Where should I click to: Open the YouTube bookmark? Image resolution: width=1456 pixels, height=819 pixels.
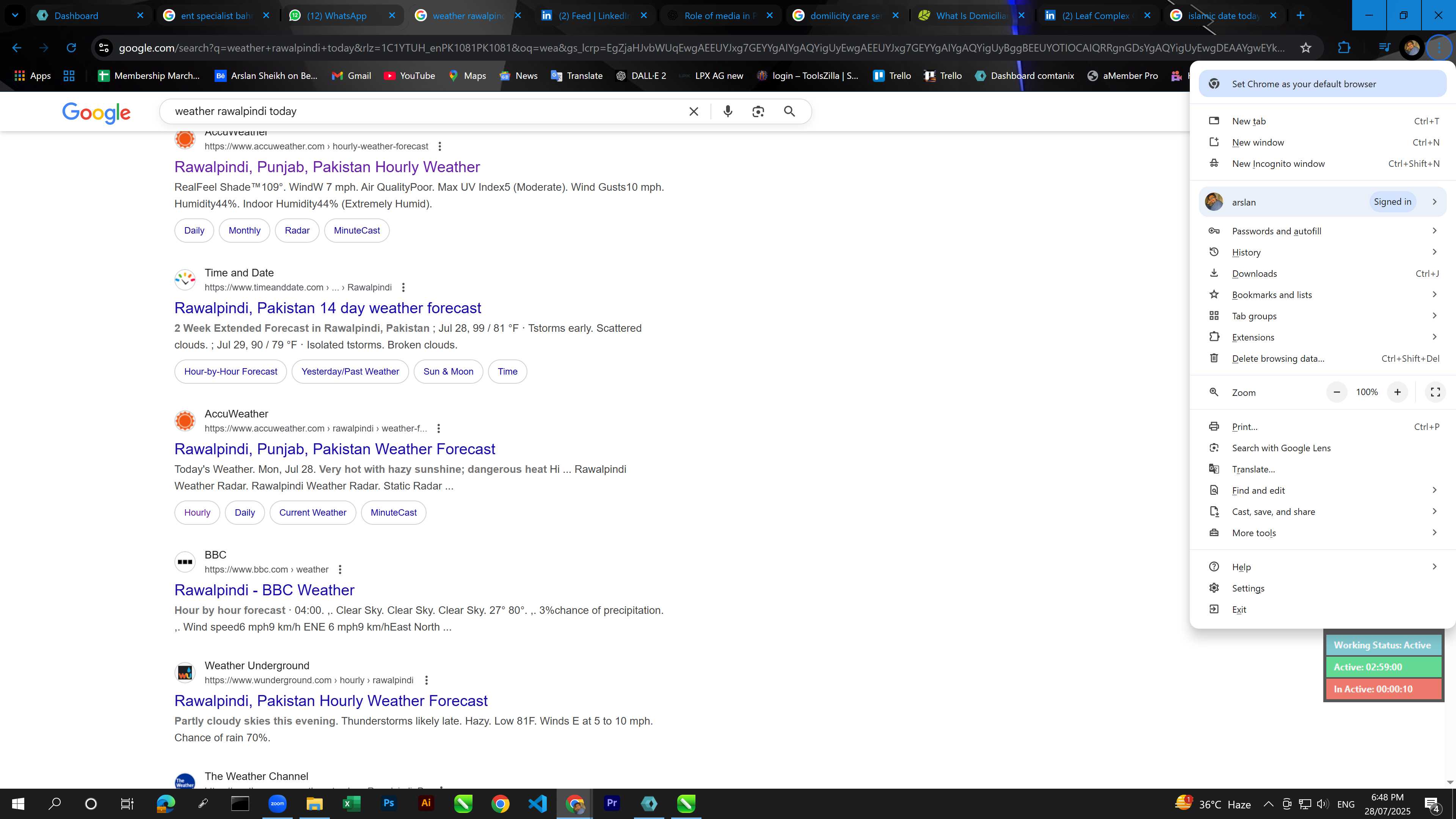409,76
